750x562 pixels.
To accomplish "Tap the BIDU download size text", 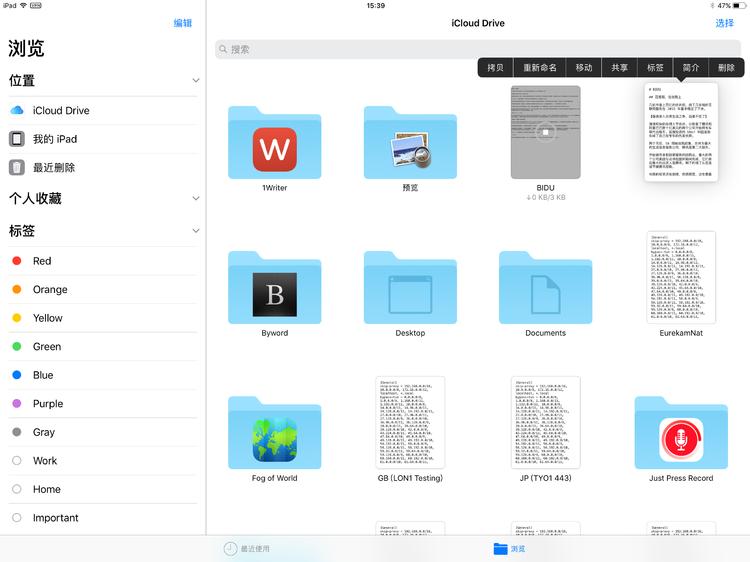I will pyautogui.click(x=545, y=197).
